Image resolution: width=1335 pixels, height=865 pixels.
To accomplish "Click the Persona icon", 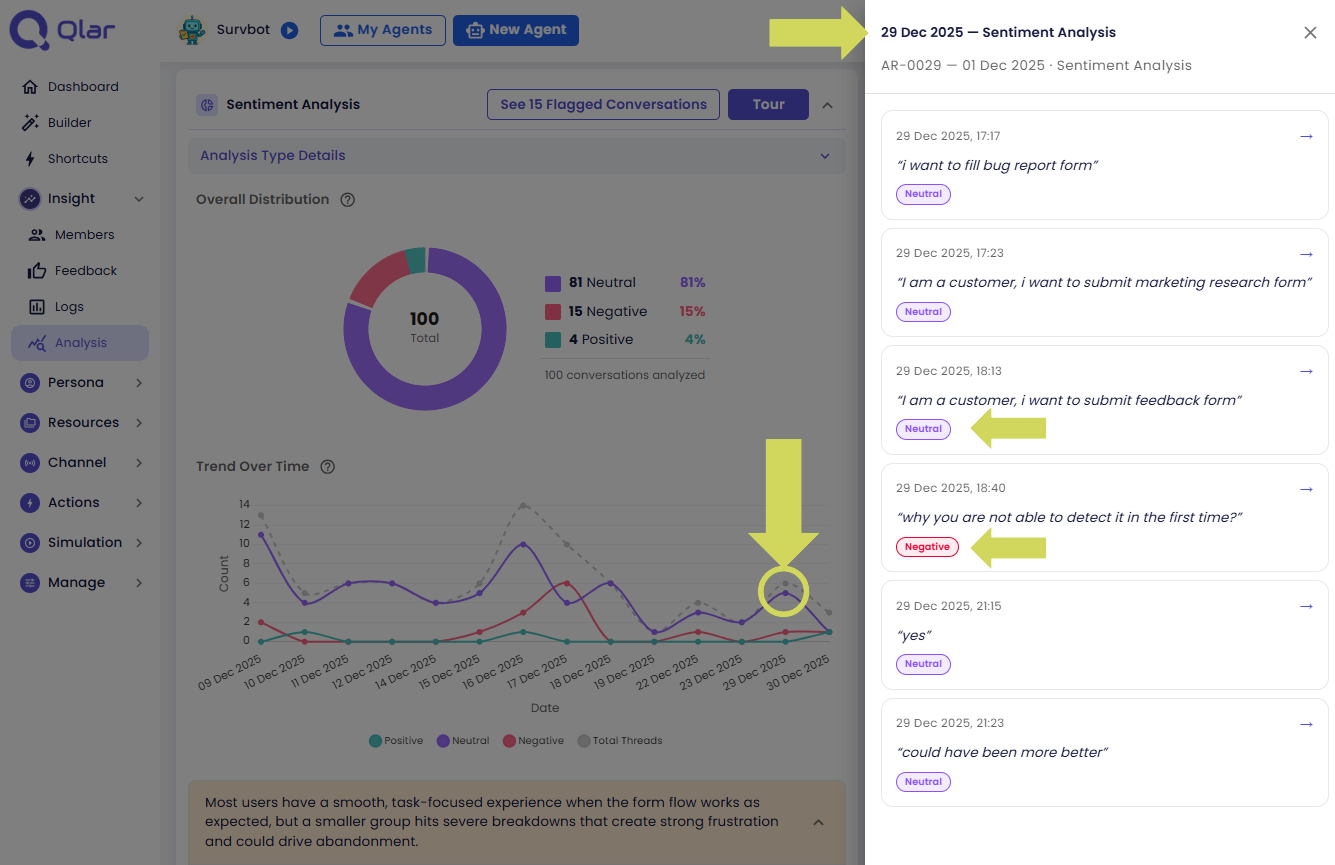I will [x=30, y=383].
